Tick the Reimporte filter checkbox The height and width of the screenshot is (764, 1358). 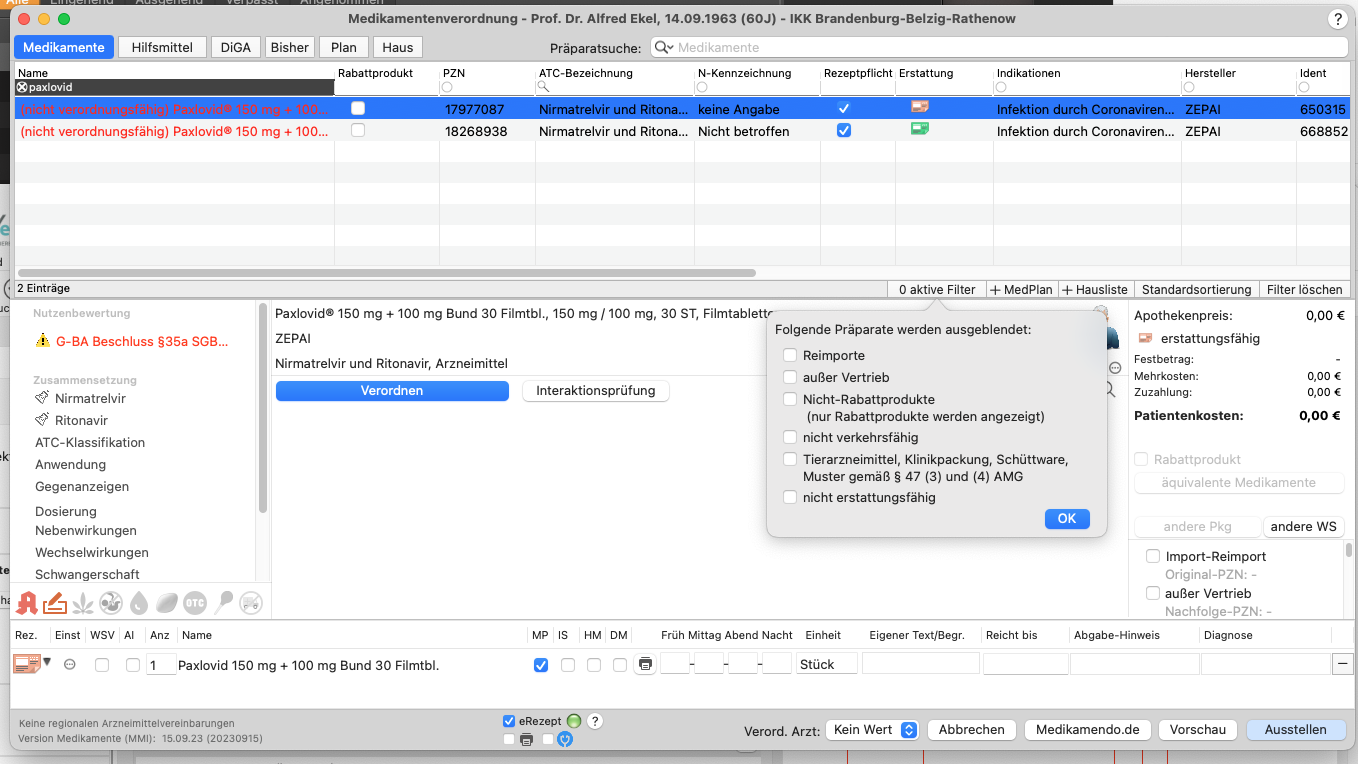pyautogui.click(x=790, y=355)
